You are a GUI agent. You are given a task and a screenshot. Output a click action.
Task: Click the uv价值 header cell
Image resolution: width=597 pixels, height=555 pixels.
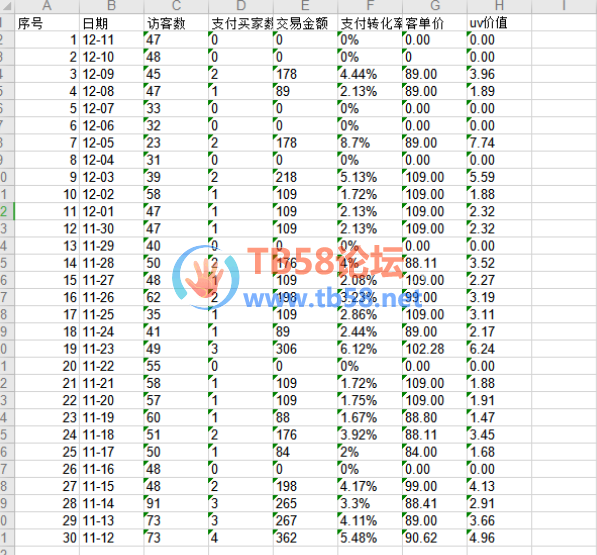click(x=499, y=23)
